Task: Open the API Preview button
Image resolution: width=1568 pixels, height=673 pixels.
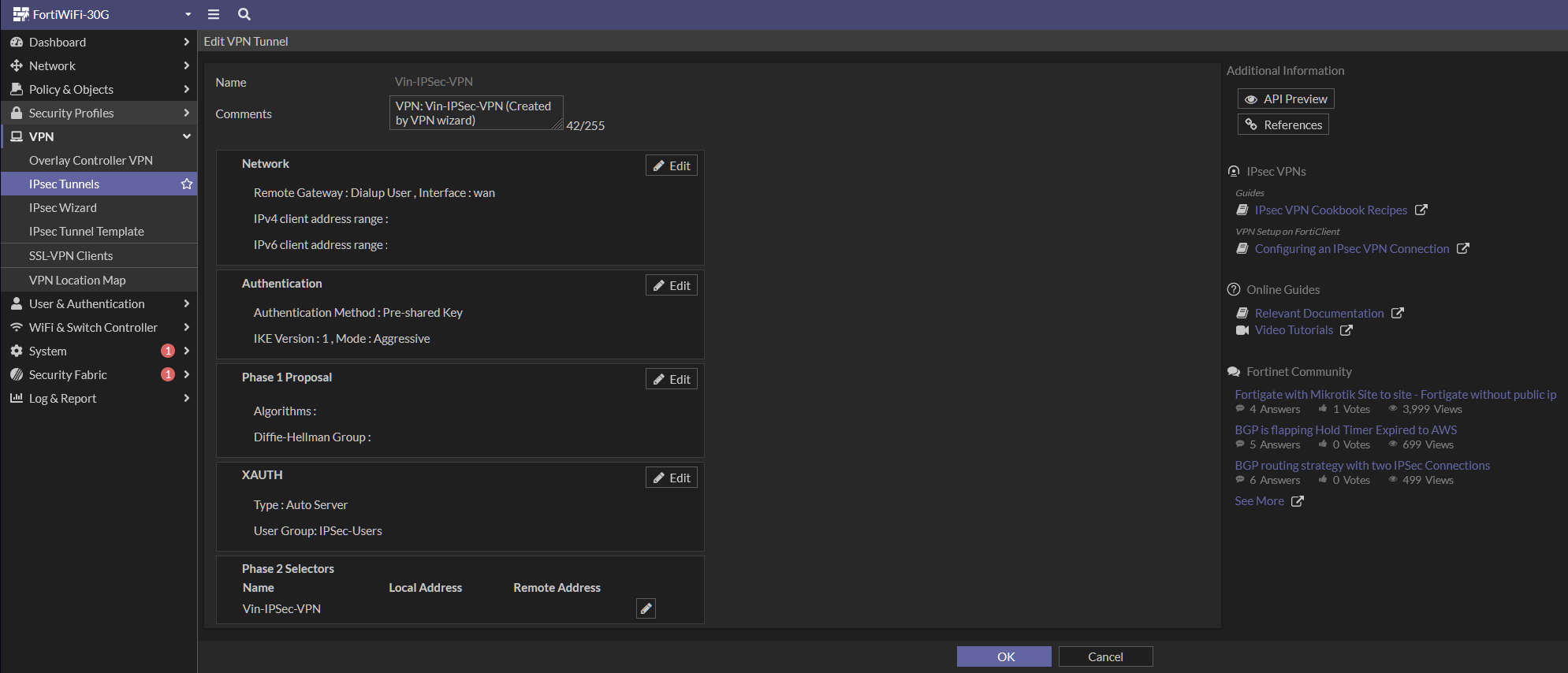Action: click(x=1286, y=99)
